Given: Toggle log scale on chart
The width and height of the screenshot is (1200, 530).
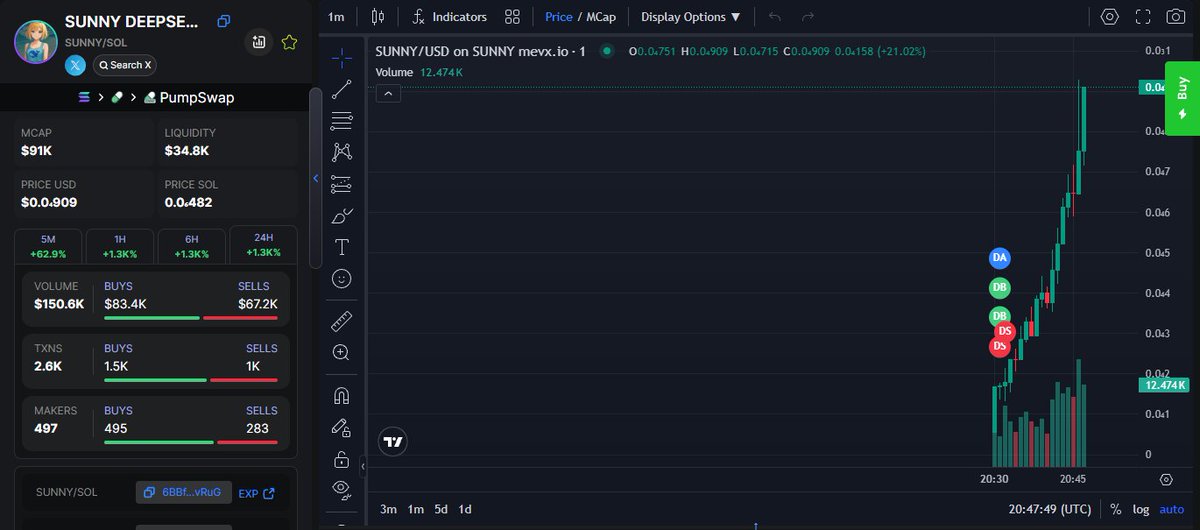Looking at the screenshot, I should (x=1141, y=509).
